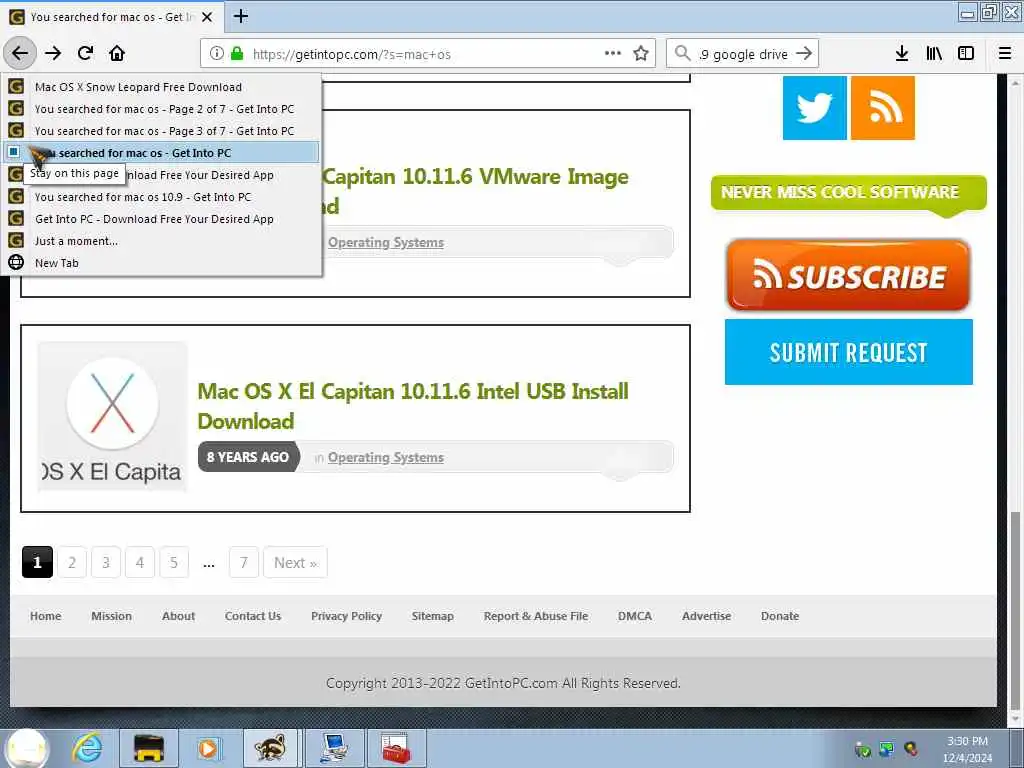1024x768 pixels.
Task: Open the red toolbox taskbar app
Action: point(396,748)
